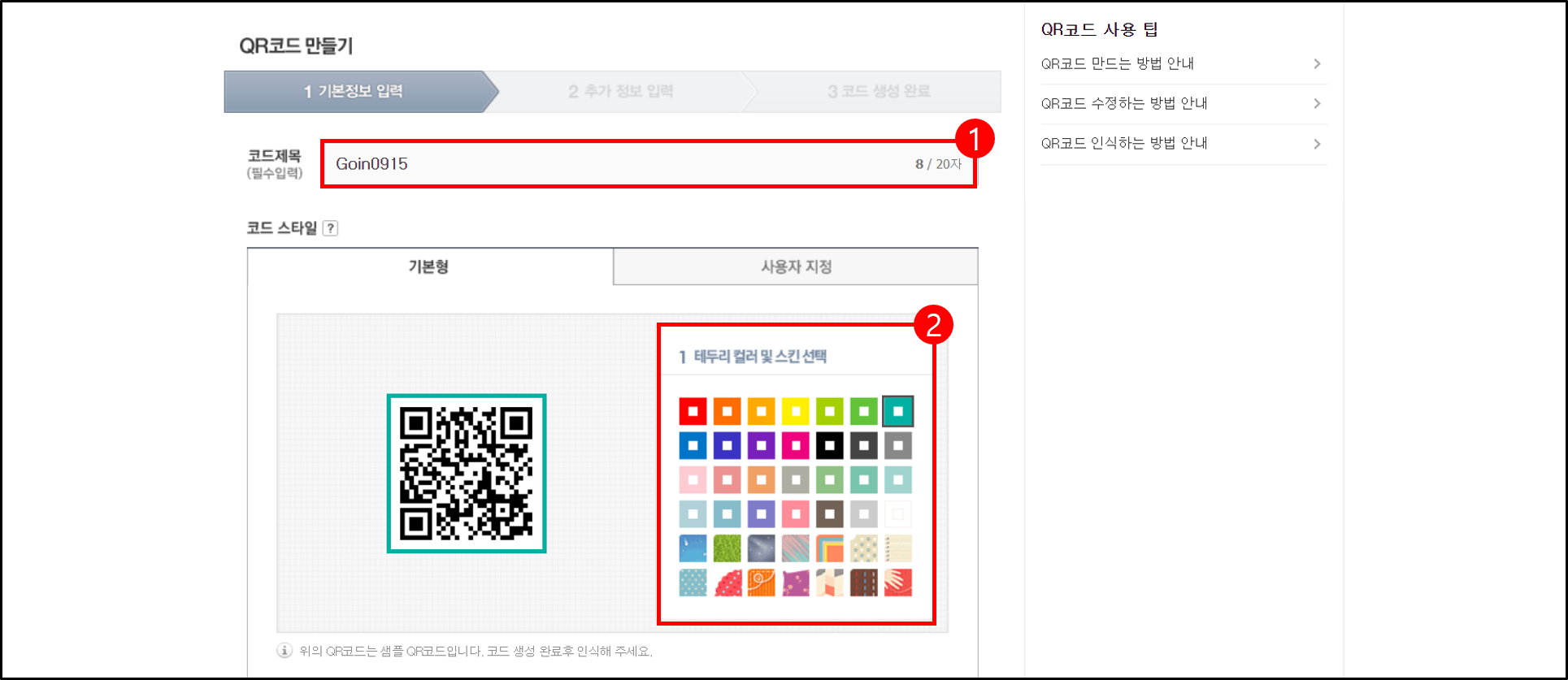Image resolution: width=1568 pixels, height=680 pixels.
Task: Click the sample QR code preview image
Action: (467, 474)
